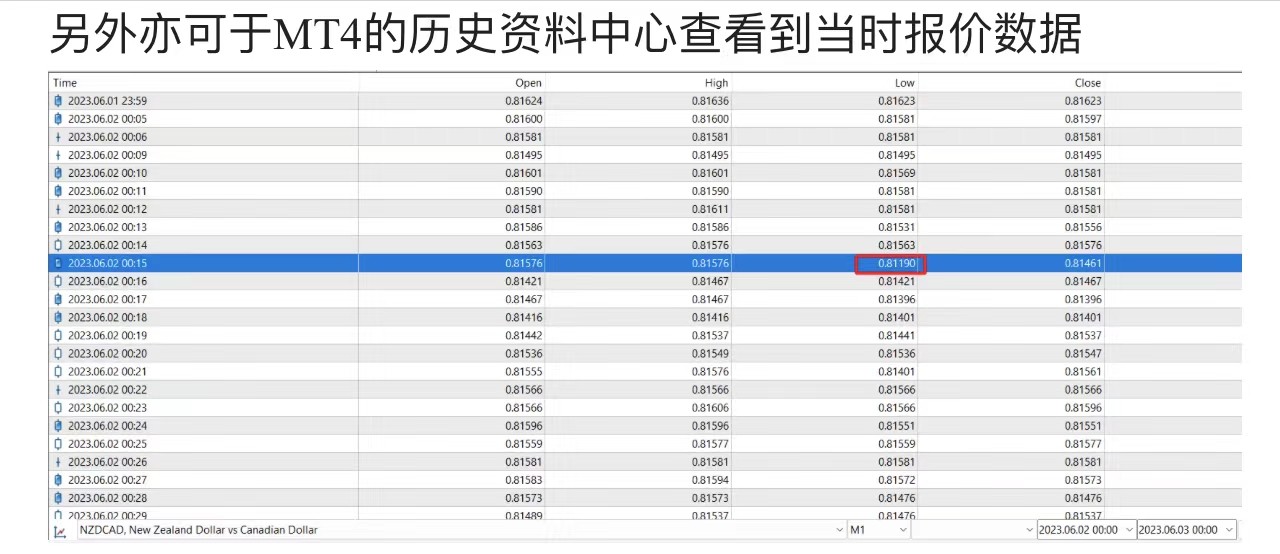This screenshot has height=554, width=1280.
Task: Click the candle icon of the highlighted 00:15 row
Action: (58, 263)
